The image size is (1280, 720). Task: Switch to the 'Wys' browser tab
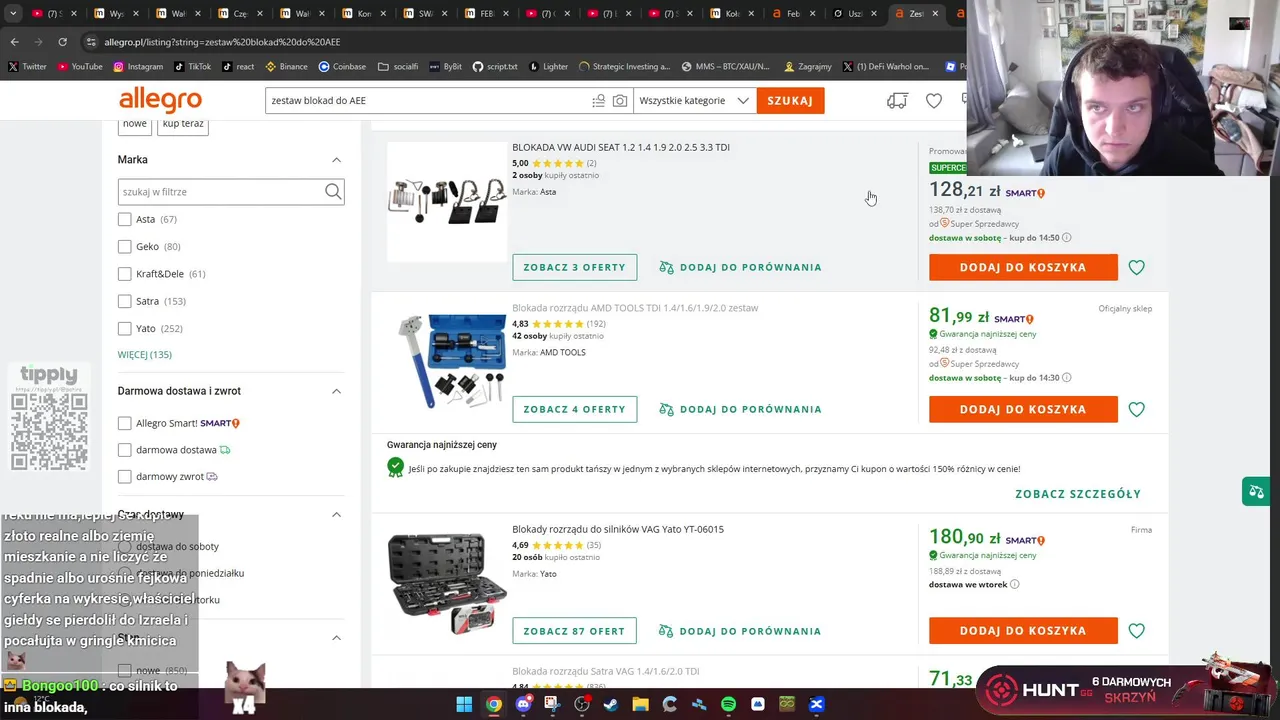point(117,14)
